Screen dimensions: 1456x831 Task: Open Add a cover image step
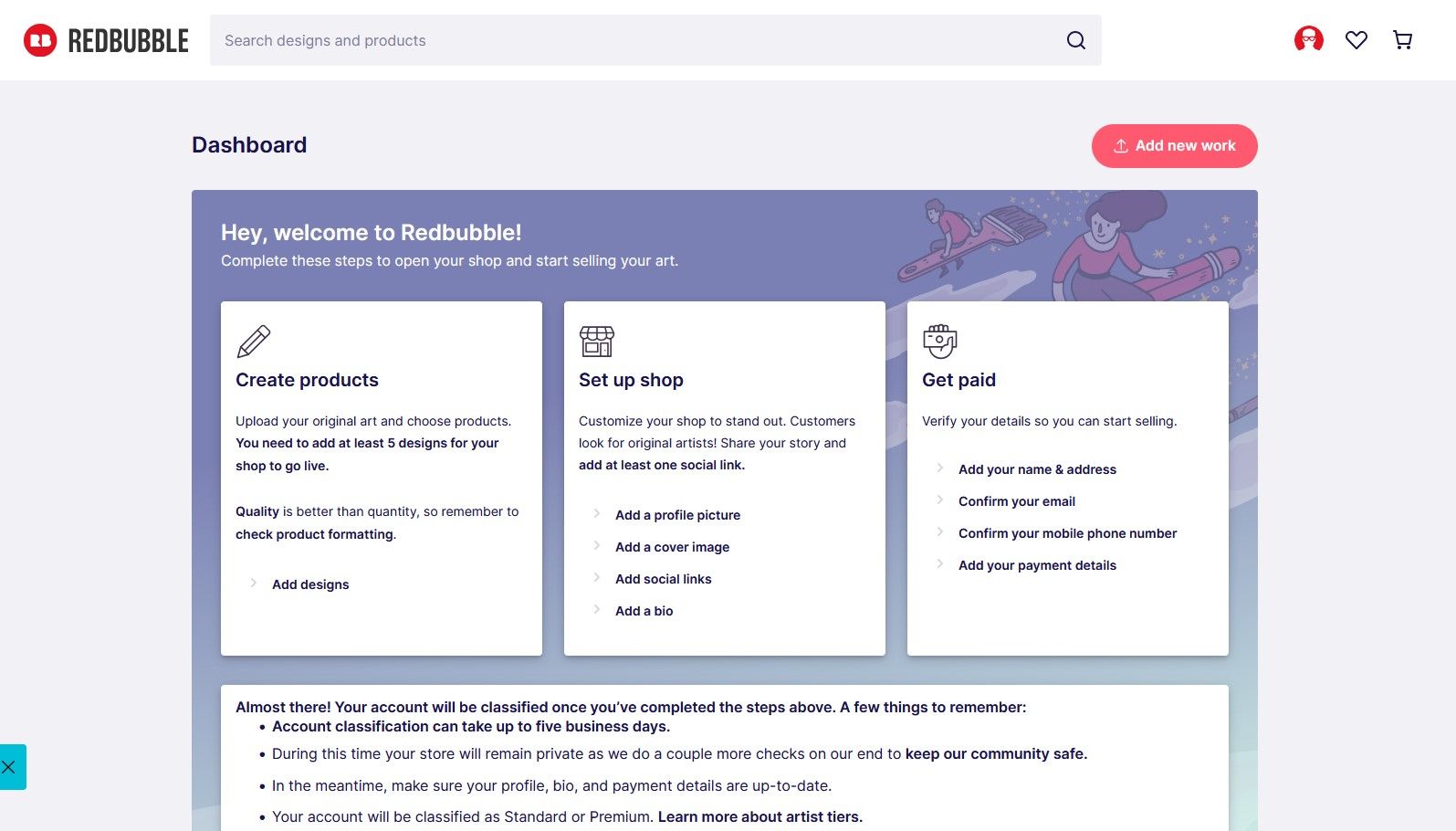672,547
